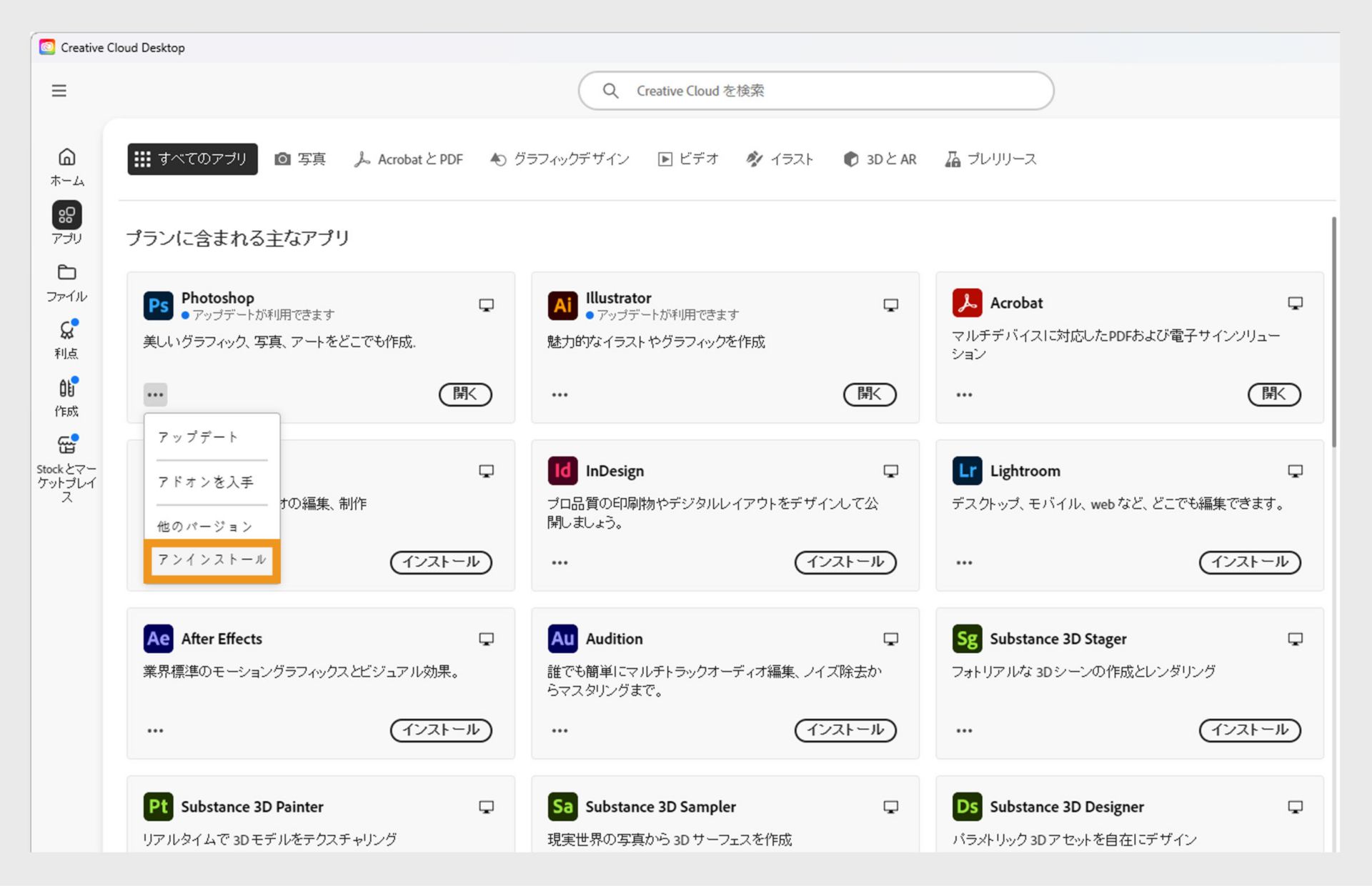Go to Home in sidebar
Viewport: 1372px width, 886px height.
(x=66, y=166)
